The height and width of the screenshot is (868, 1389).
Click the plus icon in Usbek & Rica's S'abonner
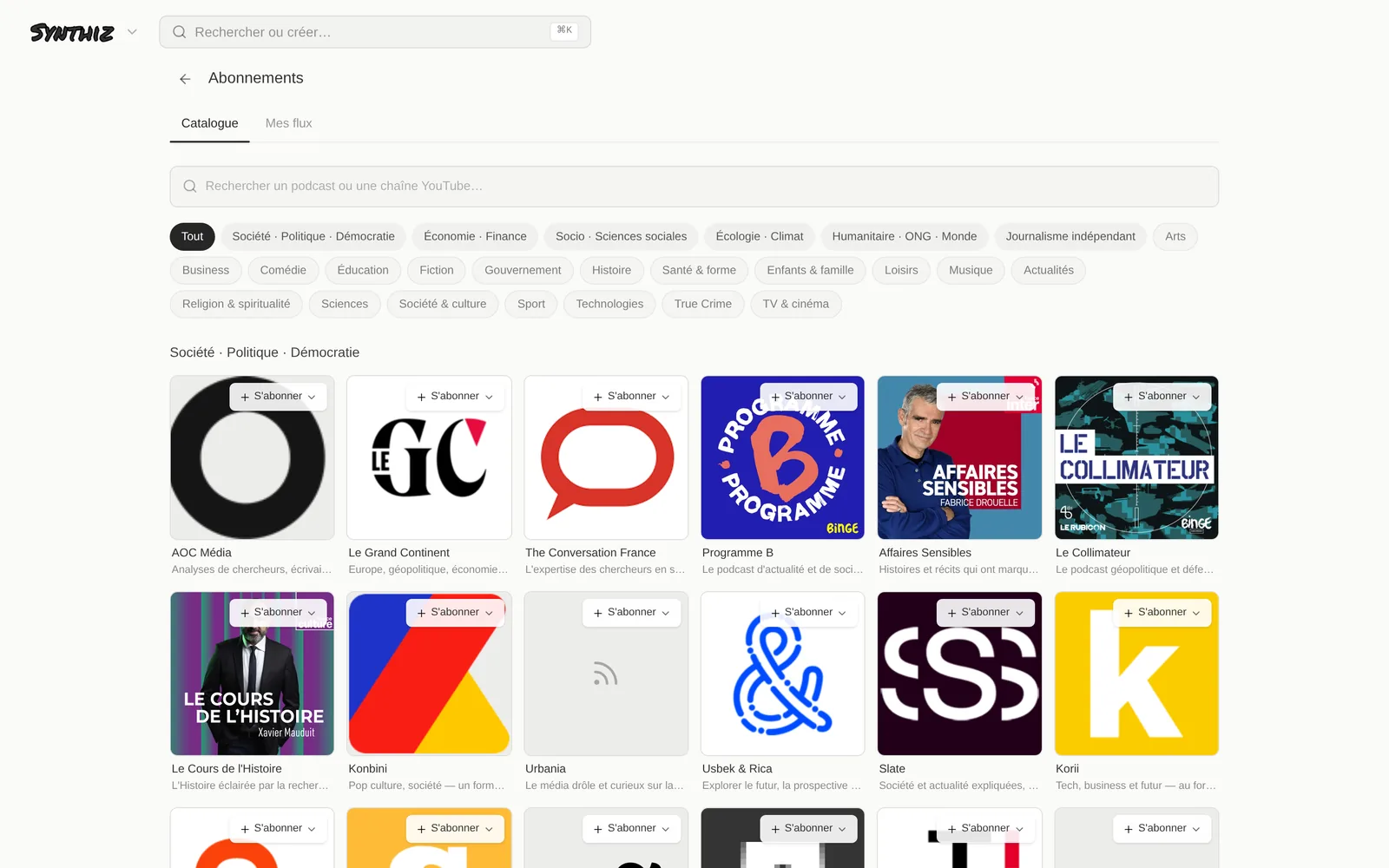(x=775, y=613)
